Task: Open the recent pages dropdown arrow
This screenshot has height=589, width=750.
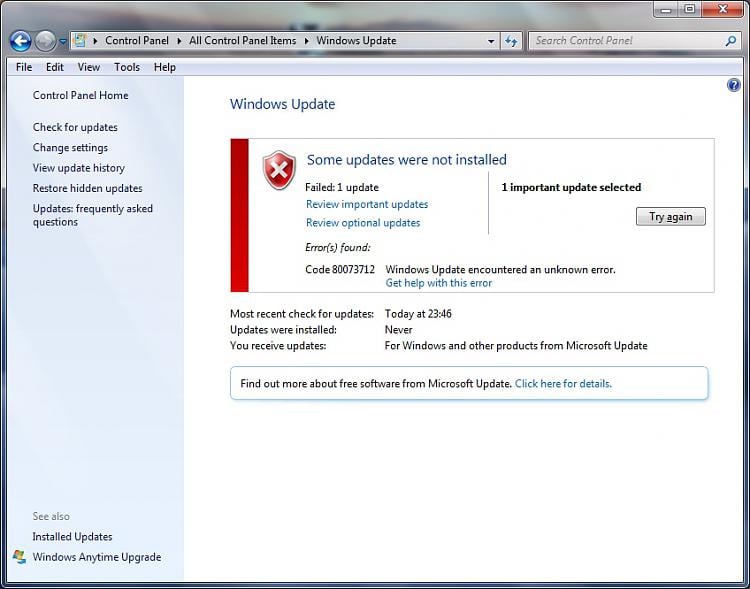Action: coord(63,42)
